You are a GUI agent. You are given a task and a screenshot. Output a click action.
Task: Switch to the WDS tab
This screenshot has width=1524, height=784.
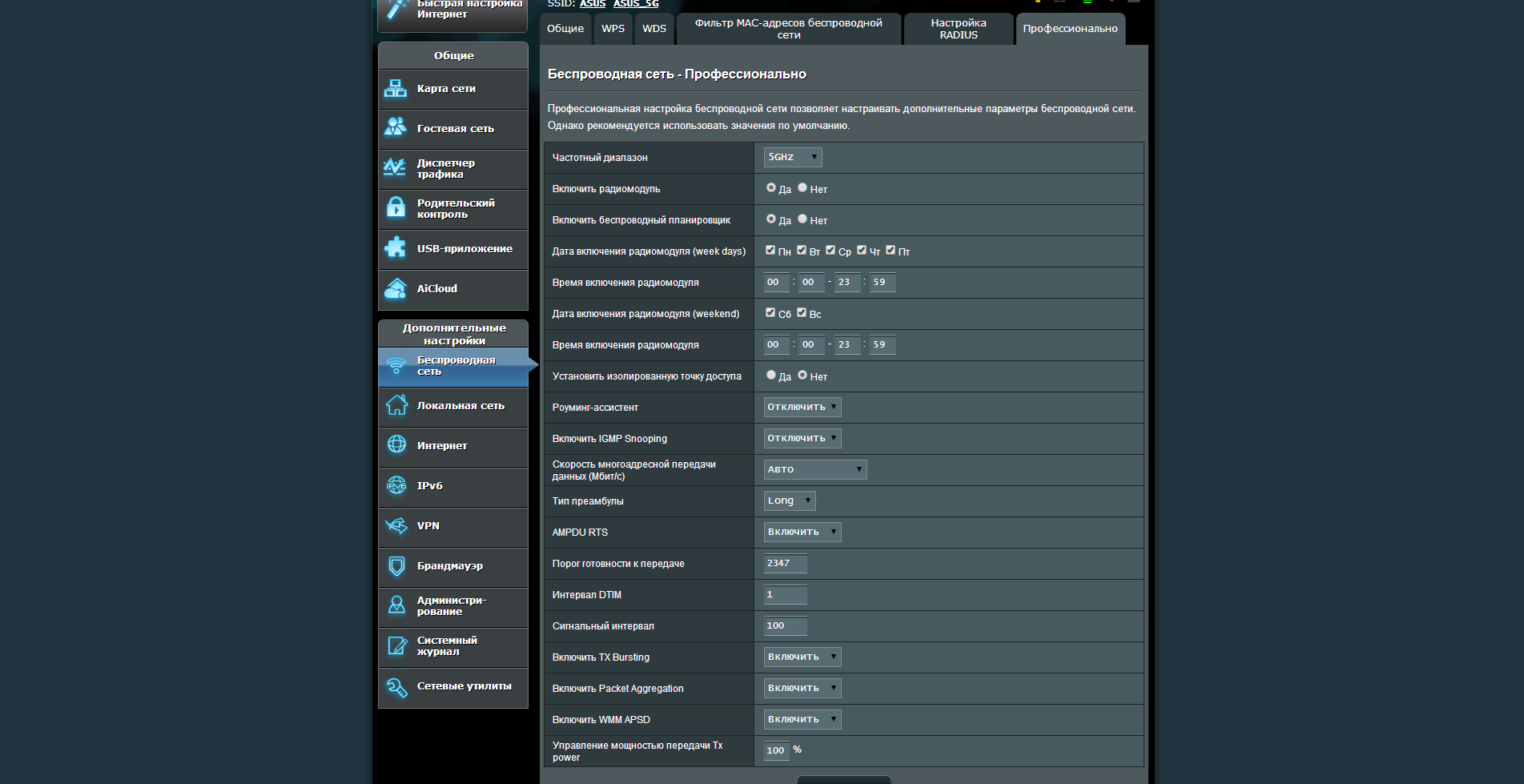tap(654, 29)
